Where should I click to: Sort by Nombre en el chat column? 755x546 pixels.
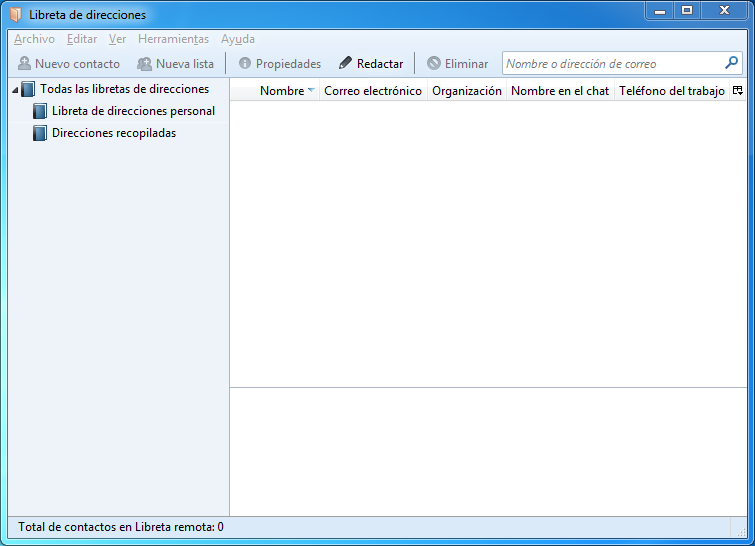[560, 91]
